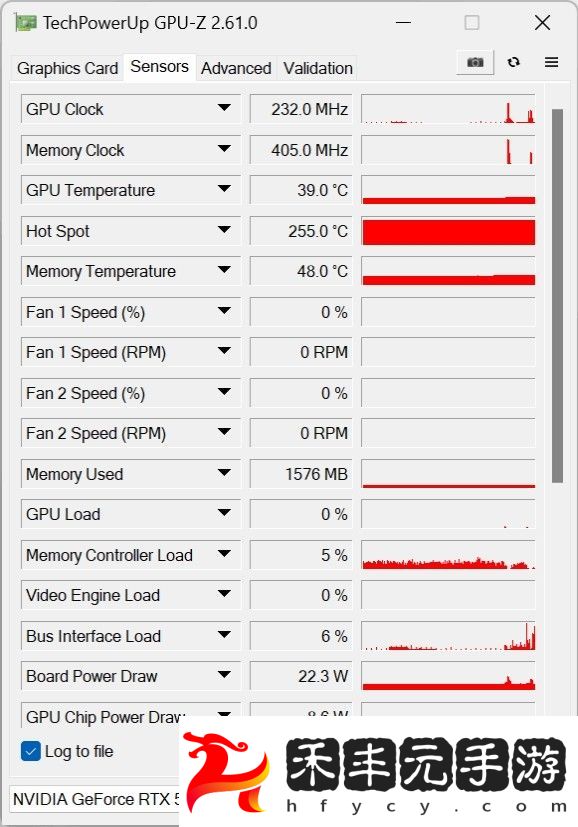The height and width of the screenshot is (827, 578).
Task: Open the Fan 1 Speed (%) dropdown
Action: click(224, 311)
